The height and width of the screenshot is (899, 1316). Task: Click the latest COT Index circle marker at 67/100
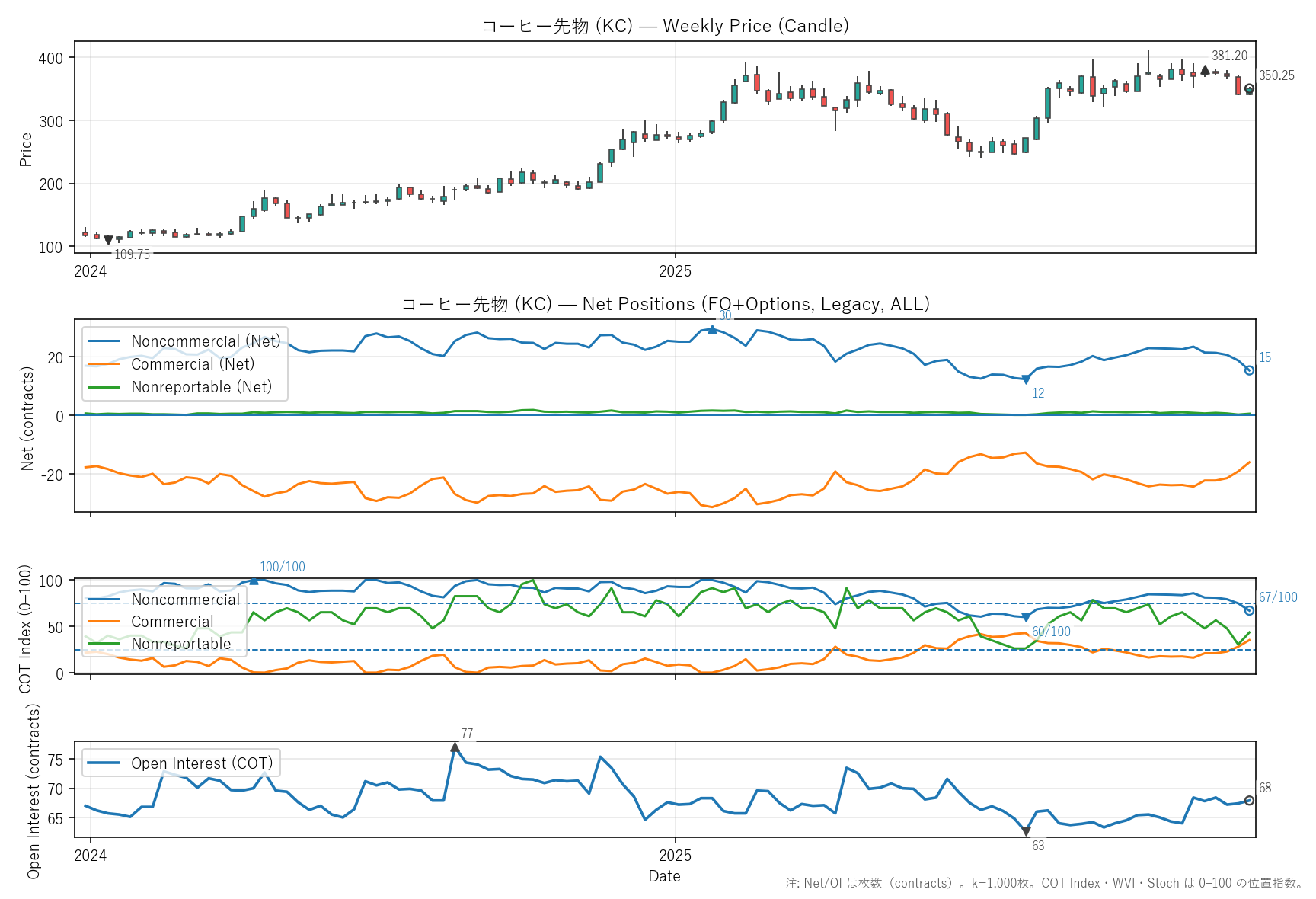click(x=1249, y=610)
